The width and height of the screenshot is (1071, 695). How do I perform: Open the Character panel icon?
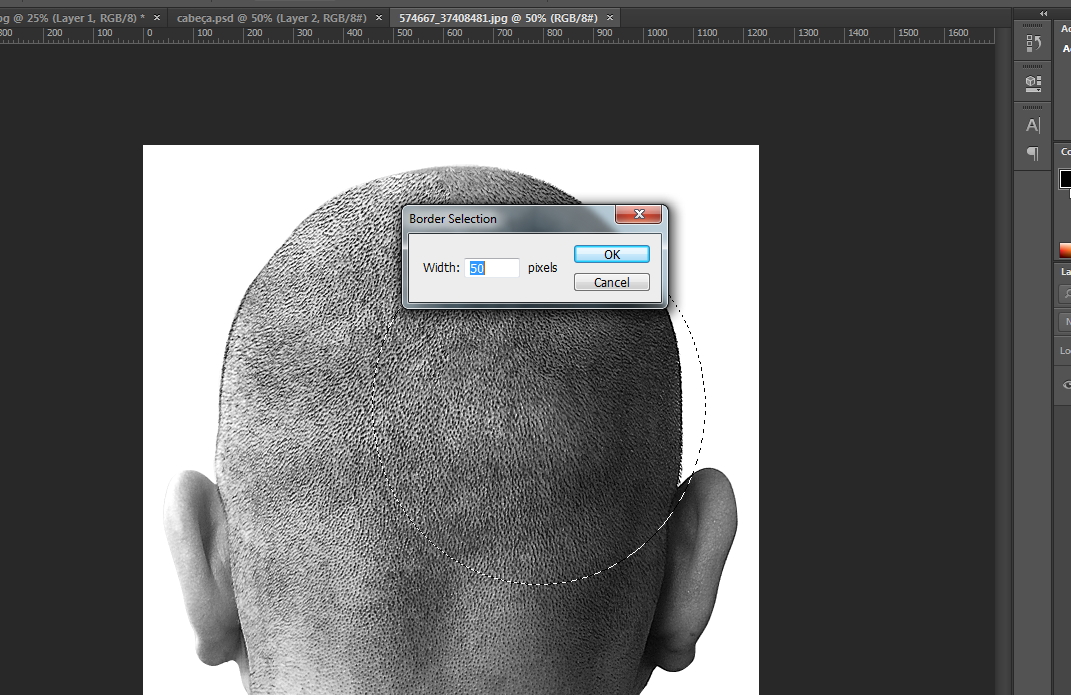(x=1033, y=125)
